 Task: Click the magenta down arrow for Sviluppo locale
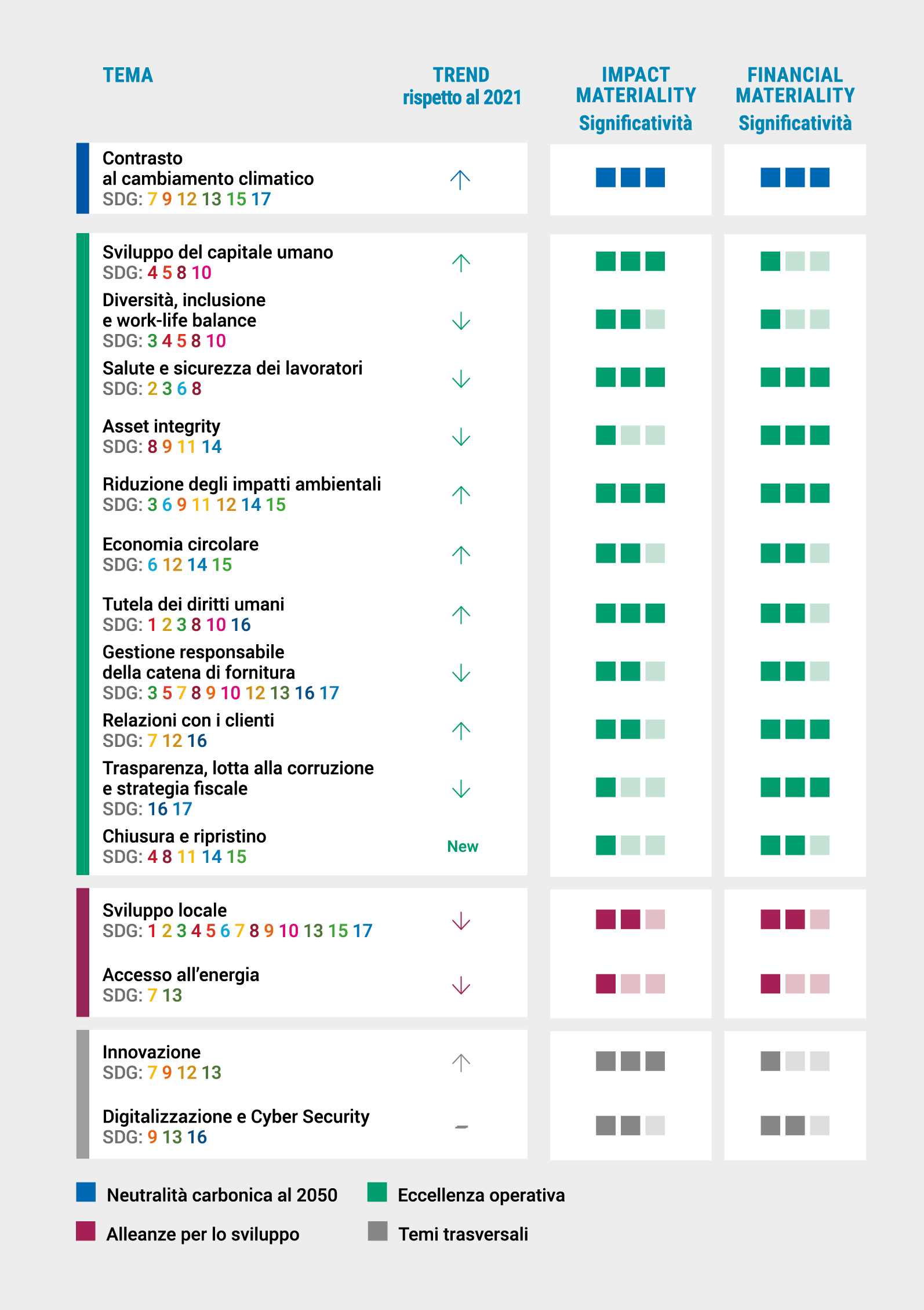click(461, 921)
